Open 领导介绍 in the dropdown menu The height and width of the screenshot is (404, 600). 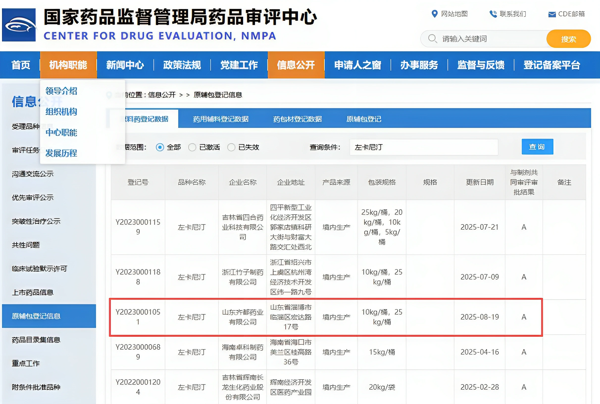point(61,91)
